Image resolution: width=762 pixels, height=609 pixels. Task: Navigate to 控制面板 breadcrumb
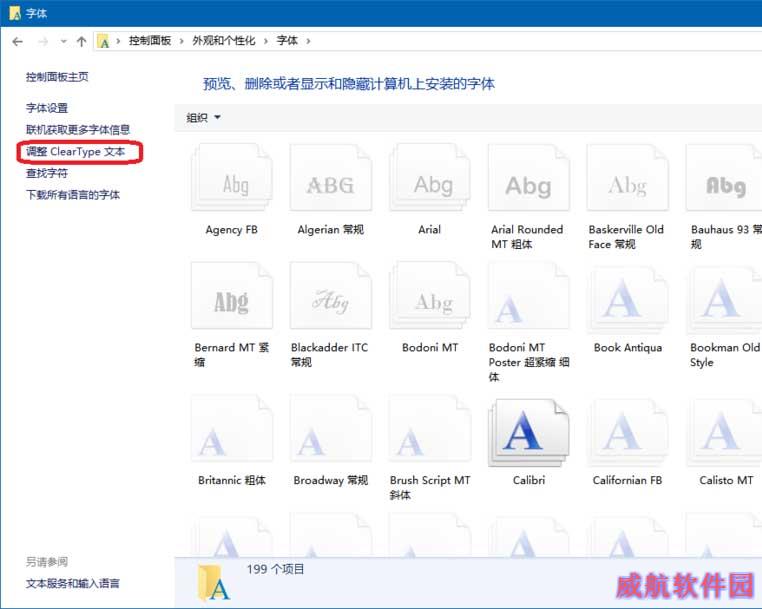point(150,41)
